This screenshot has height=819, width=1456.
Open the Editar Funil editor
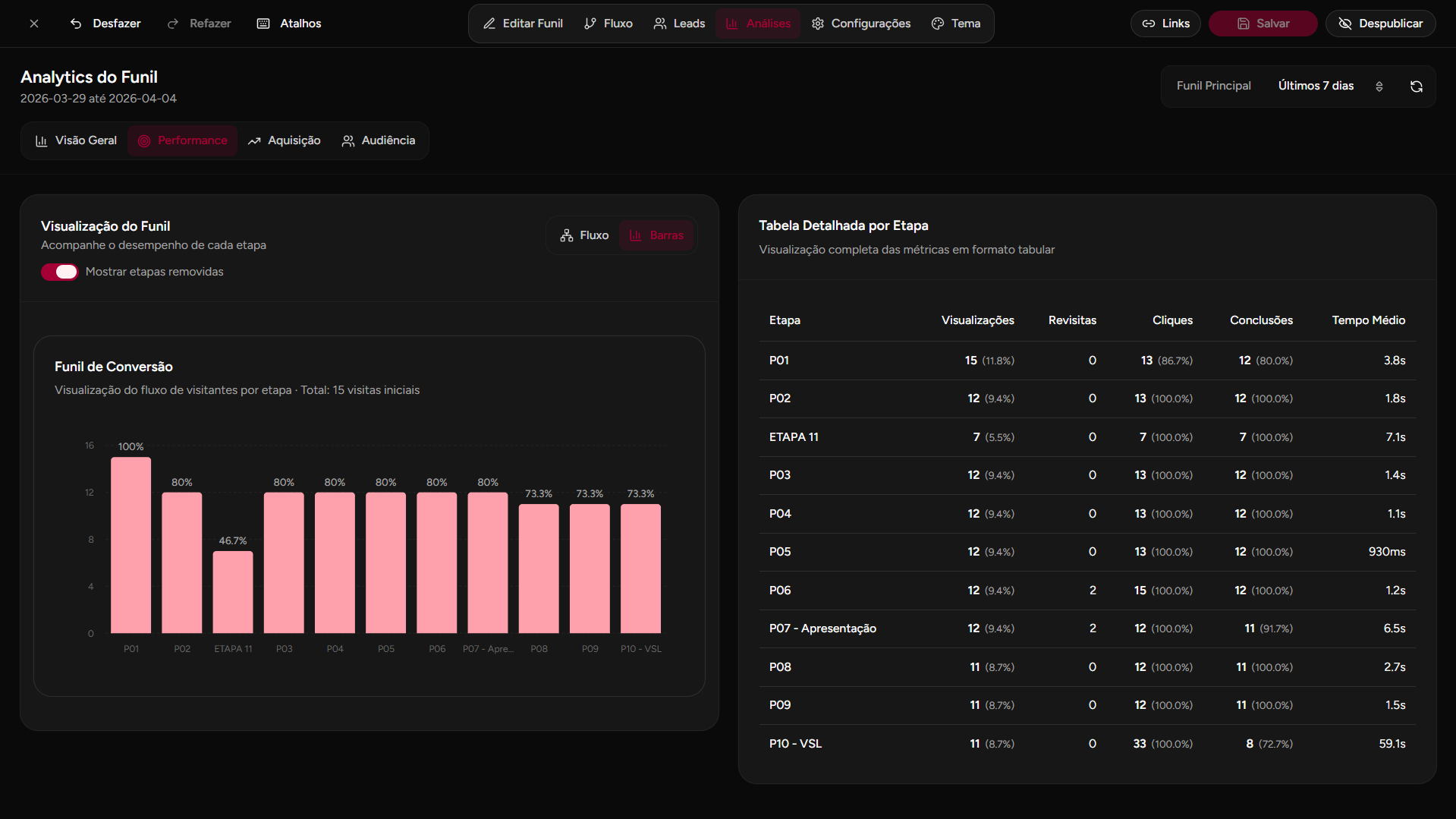pos(523,24)
